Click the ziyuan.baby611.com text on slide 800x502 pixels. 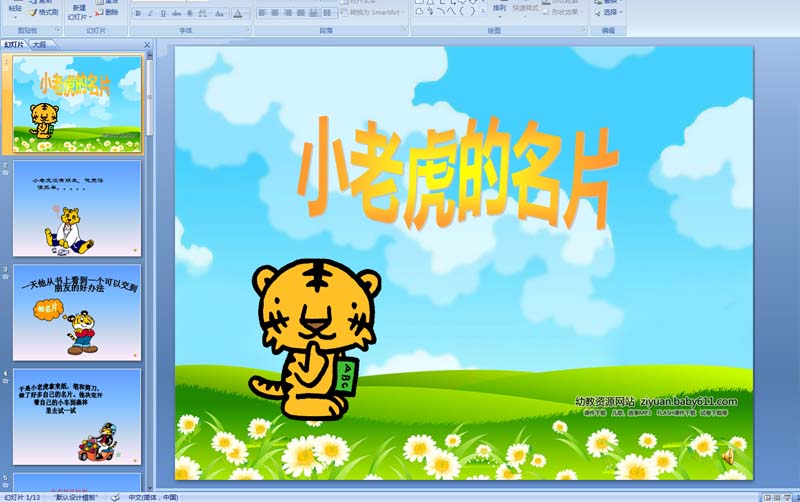689,401
